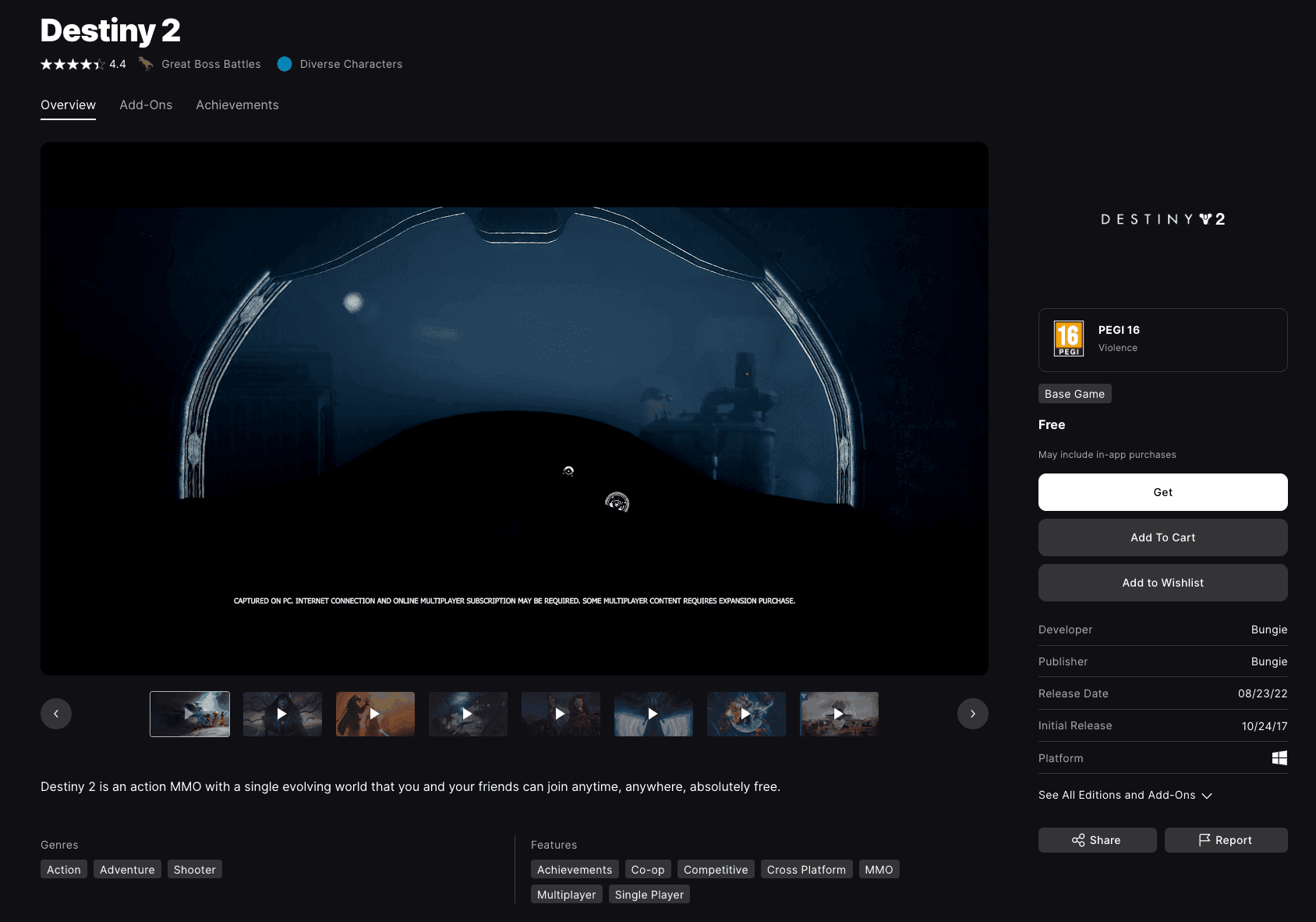Play the second trailer thumbnail
The image size is (1316, 922).
click(x=282, y=714)
